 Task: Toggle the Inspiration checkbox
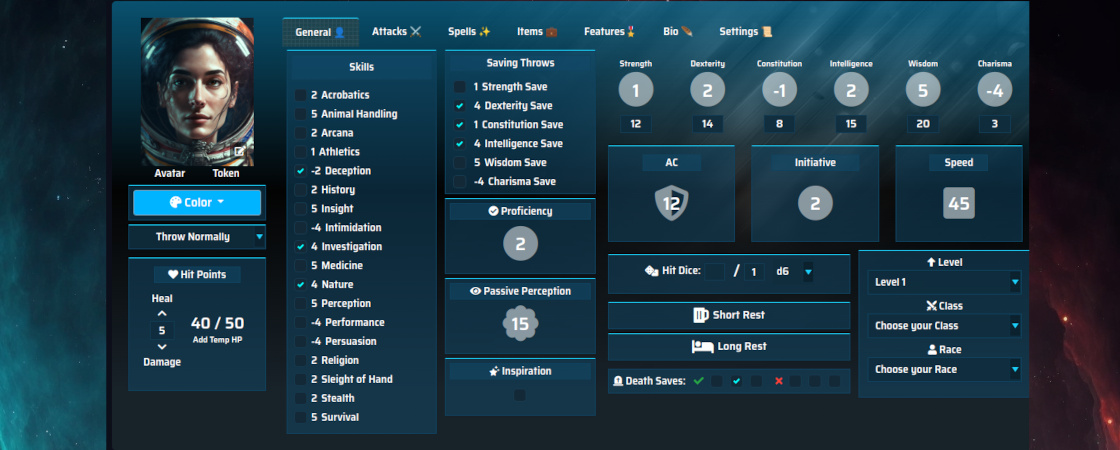(520, 395)
